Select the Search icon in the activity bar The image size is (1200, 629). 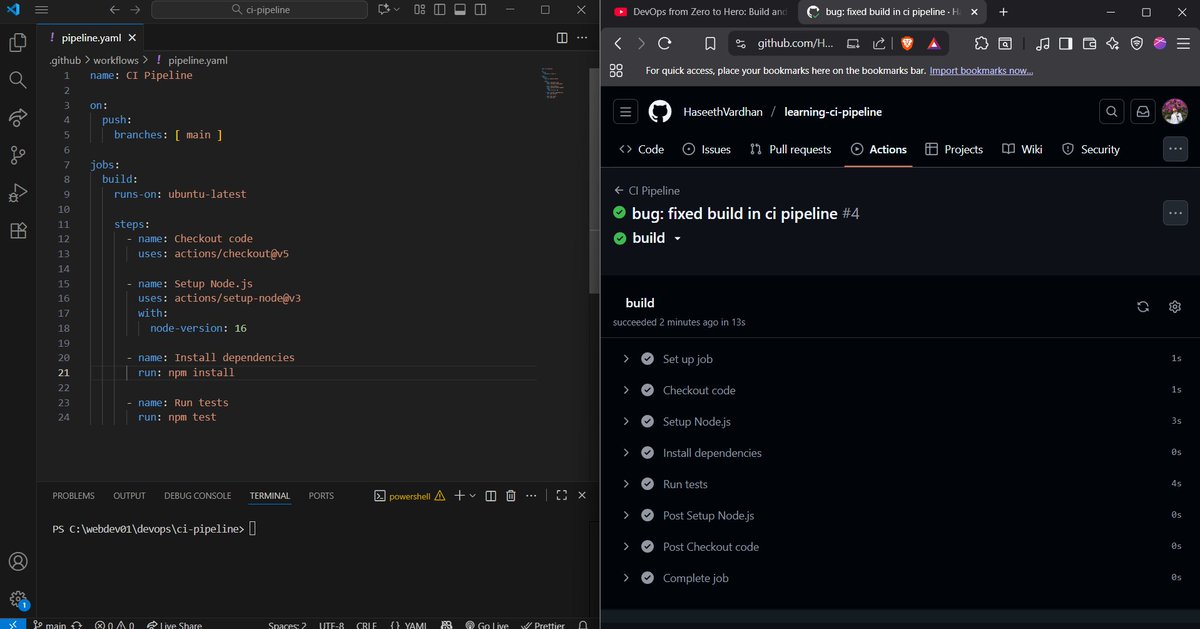pos(17,79)
